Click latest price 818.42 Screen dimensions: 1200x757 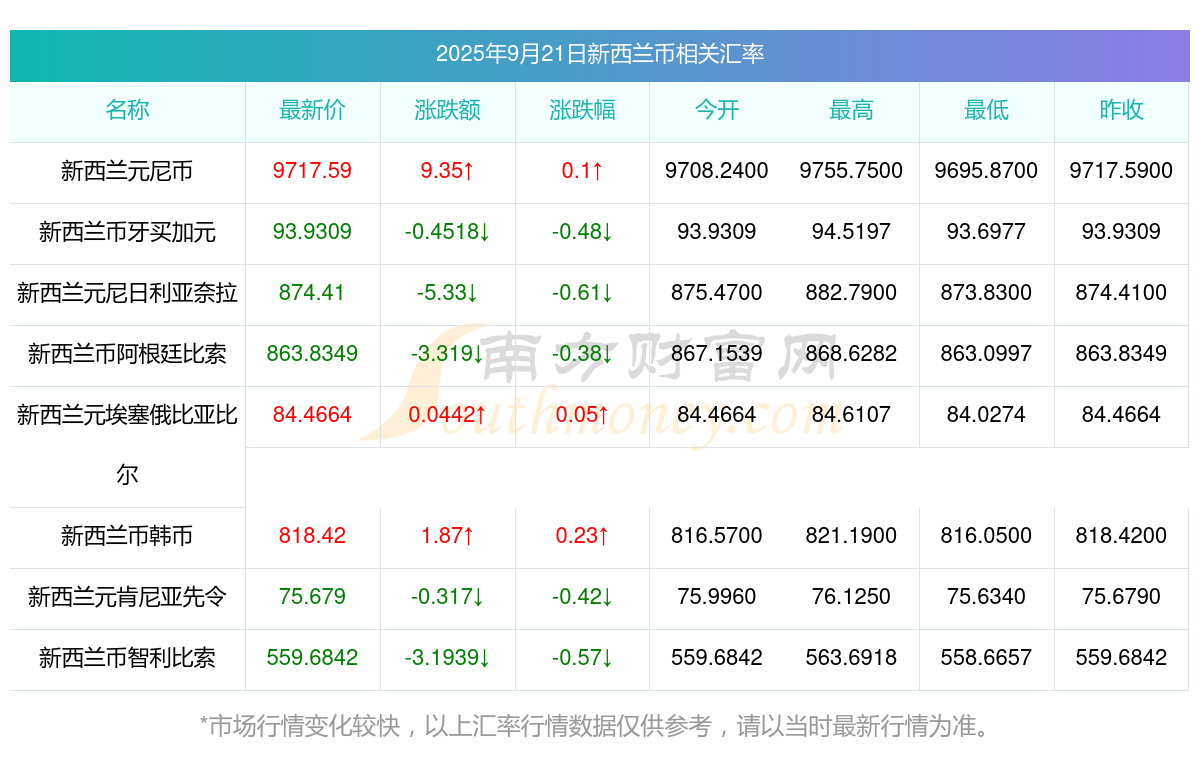pyautogui.click(x=312, y=536)
